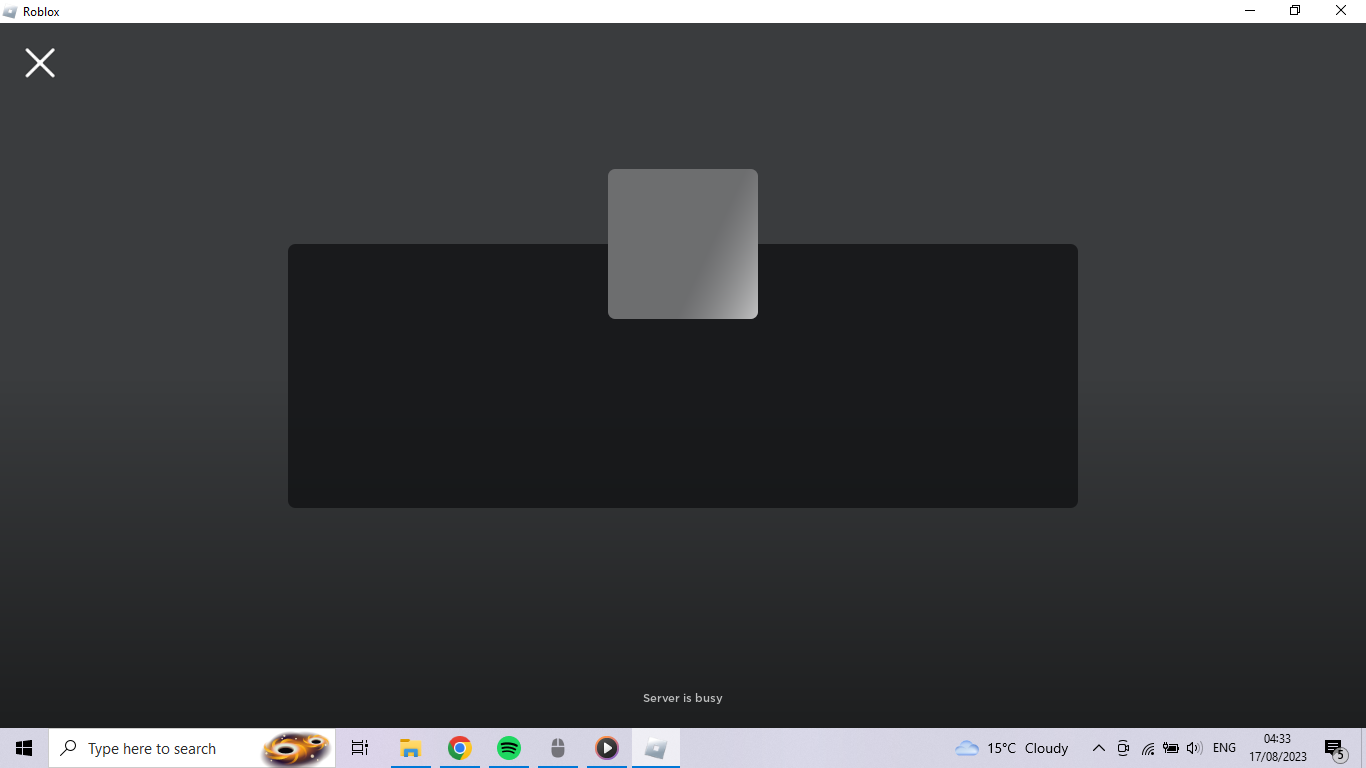This screenshot has height=768, width=1366.
Task: Close the Roblox loading screen with the X
Action: click(40, 63)
